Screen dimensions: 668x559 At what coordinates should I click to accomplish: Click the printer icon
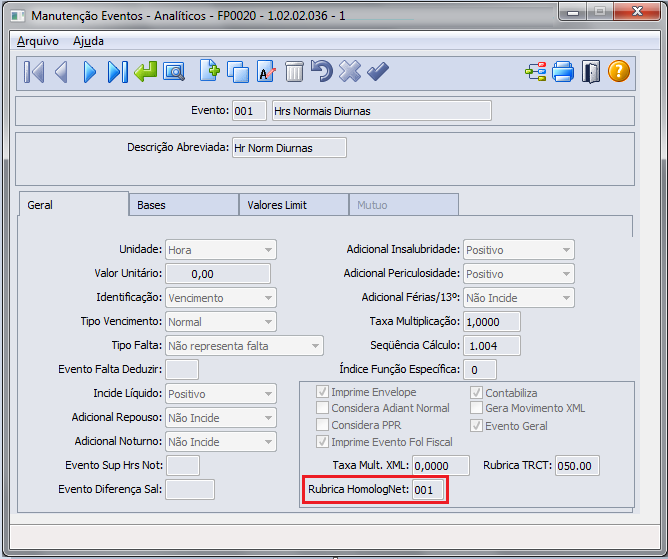pos(563,72)
